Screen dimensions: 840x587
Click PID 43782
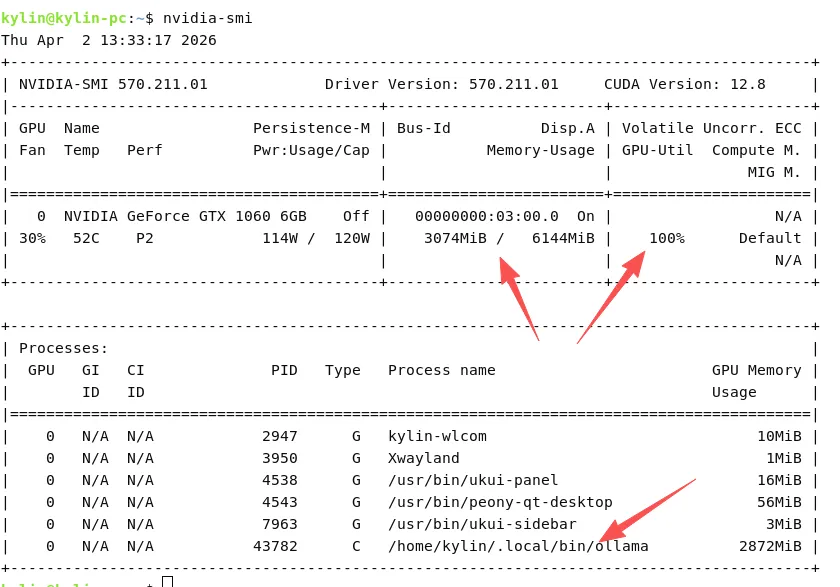275,546
